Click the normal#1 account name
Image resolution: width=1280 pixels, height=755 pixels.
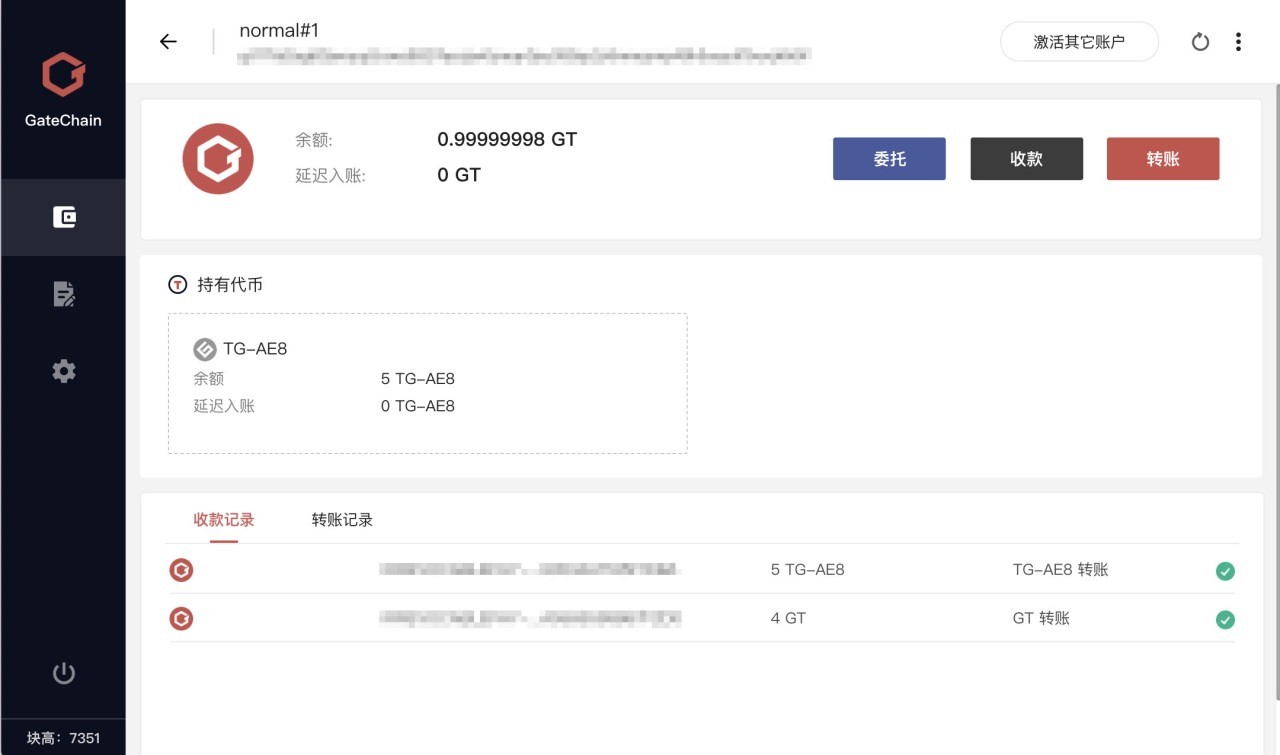click(x=279, y=30)
